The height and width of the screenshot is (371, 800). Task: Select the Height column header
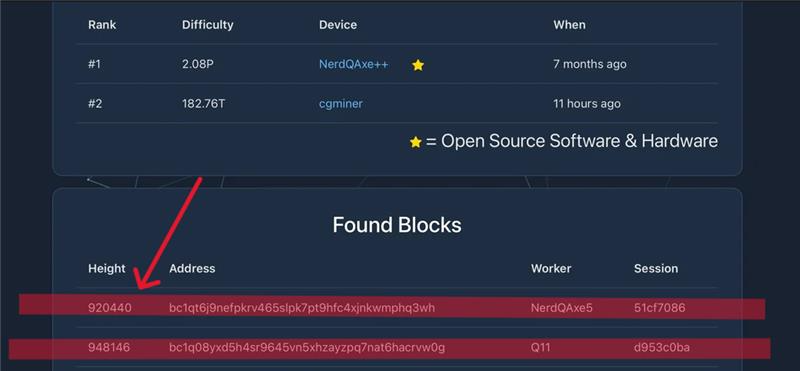pos(107,268)
